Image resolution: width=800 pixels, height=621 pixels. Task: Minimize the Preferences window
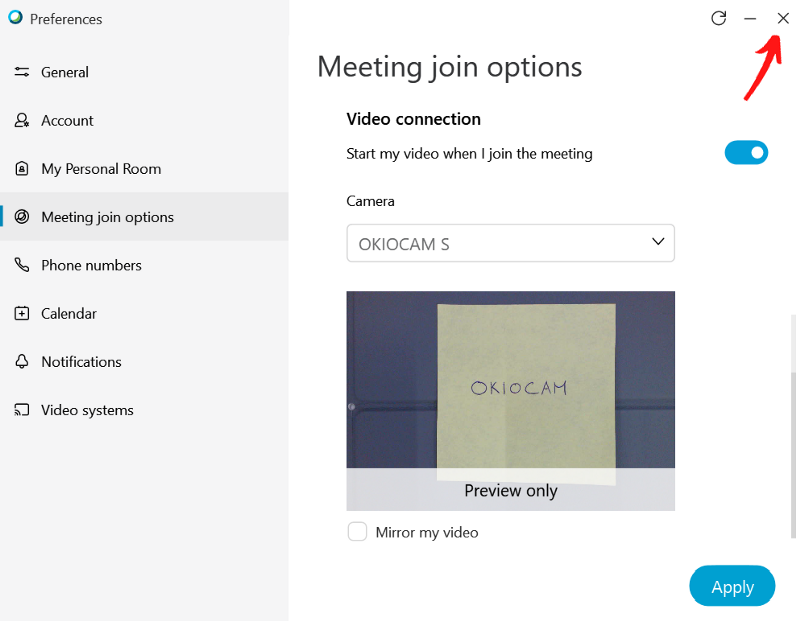point(750,18)
